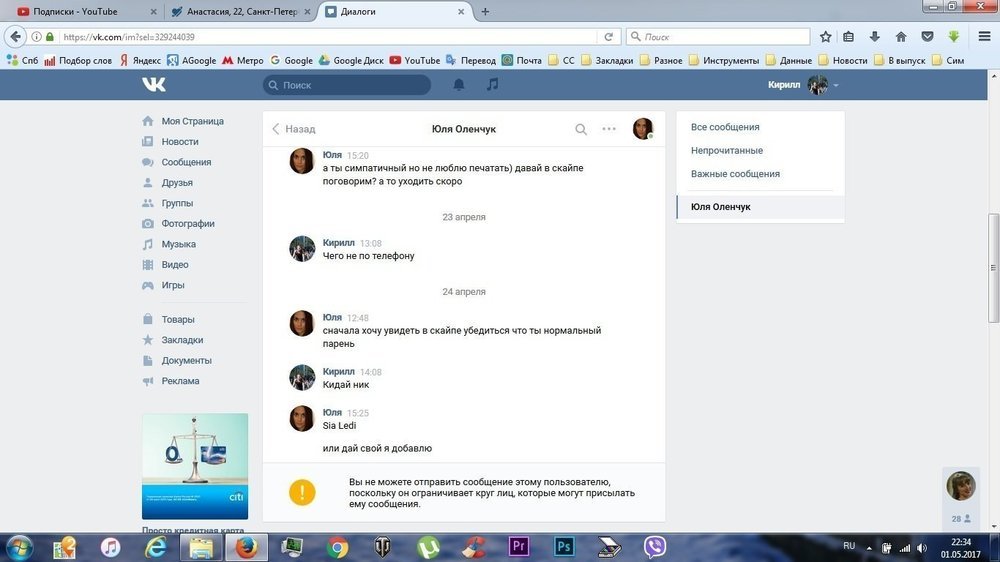
Task: Go back with Назад link
Action: [293, 129]
